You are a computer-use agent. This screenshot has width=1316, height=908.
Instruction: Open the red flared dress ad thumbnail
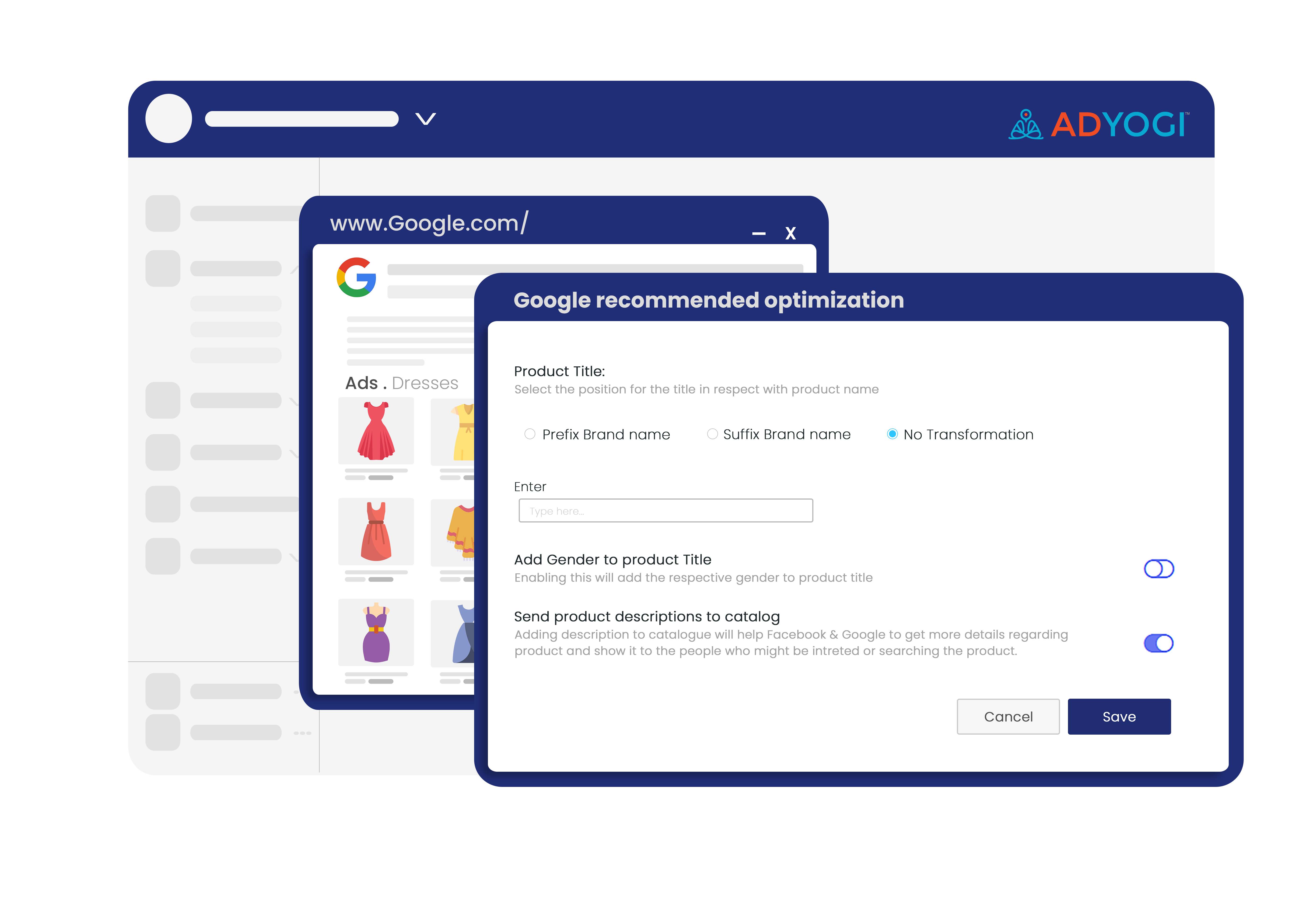(376, 431)
